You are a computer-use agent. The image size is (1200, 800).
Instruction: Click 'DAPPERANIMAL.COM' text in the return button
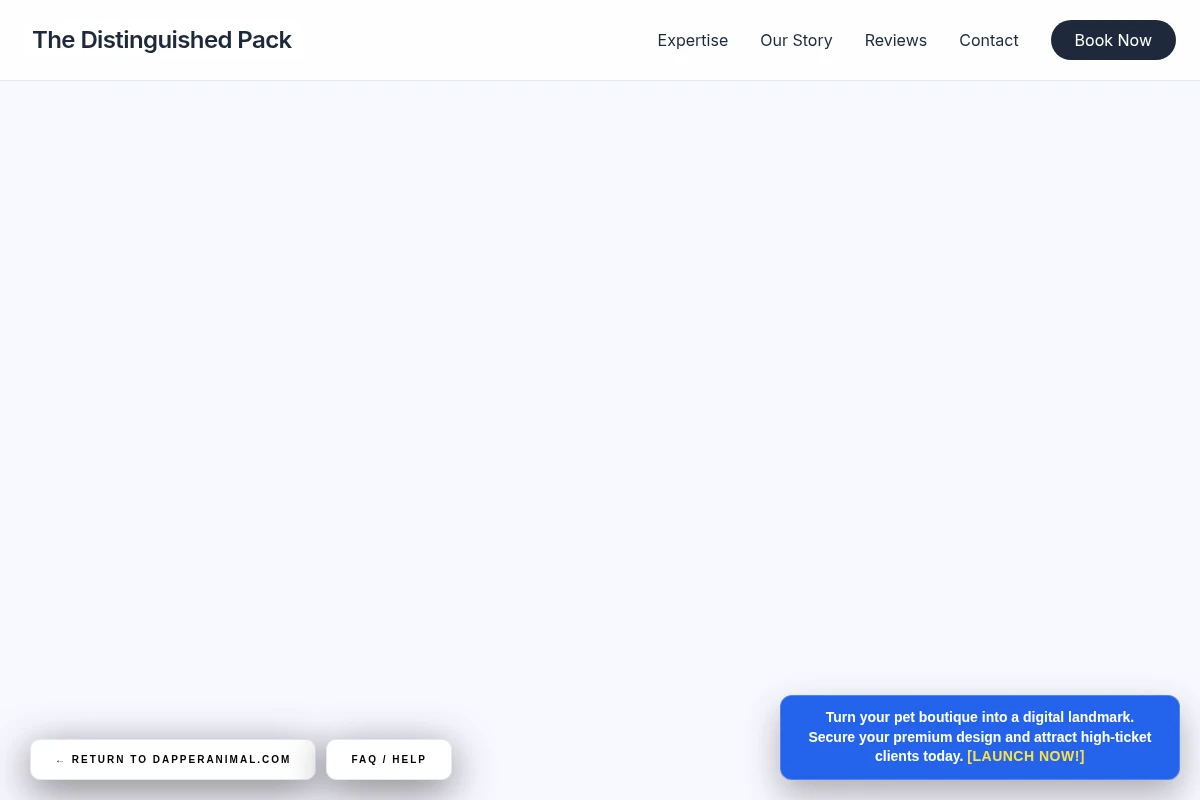(x=221, y=760)
